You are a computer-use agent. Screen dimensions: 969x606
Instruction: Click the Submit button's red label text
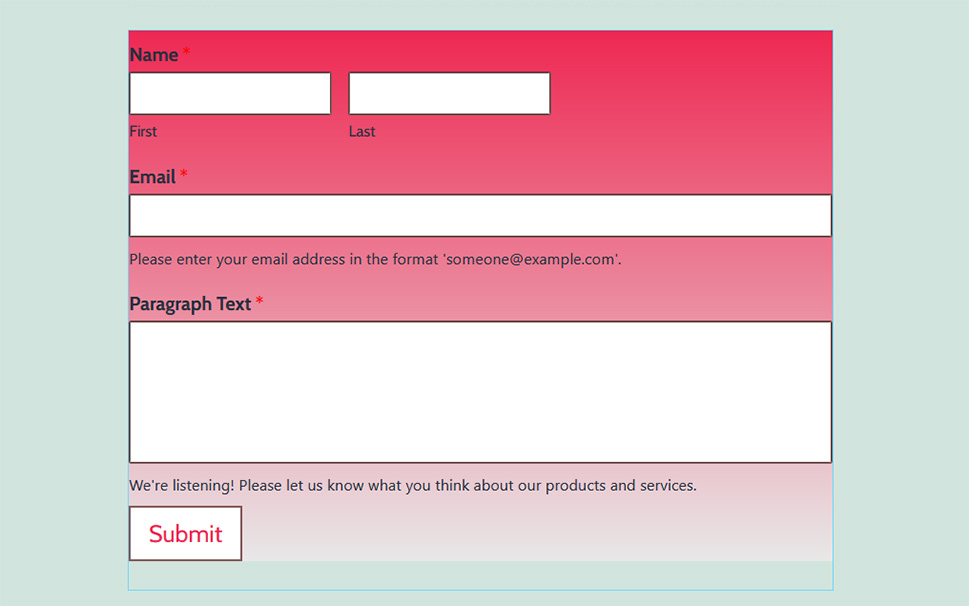coord(185,533)
